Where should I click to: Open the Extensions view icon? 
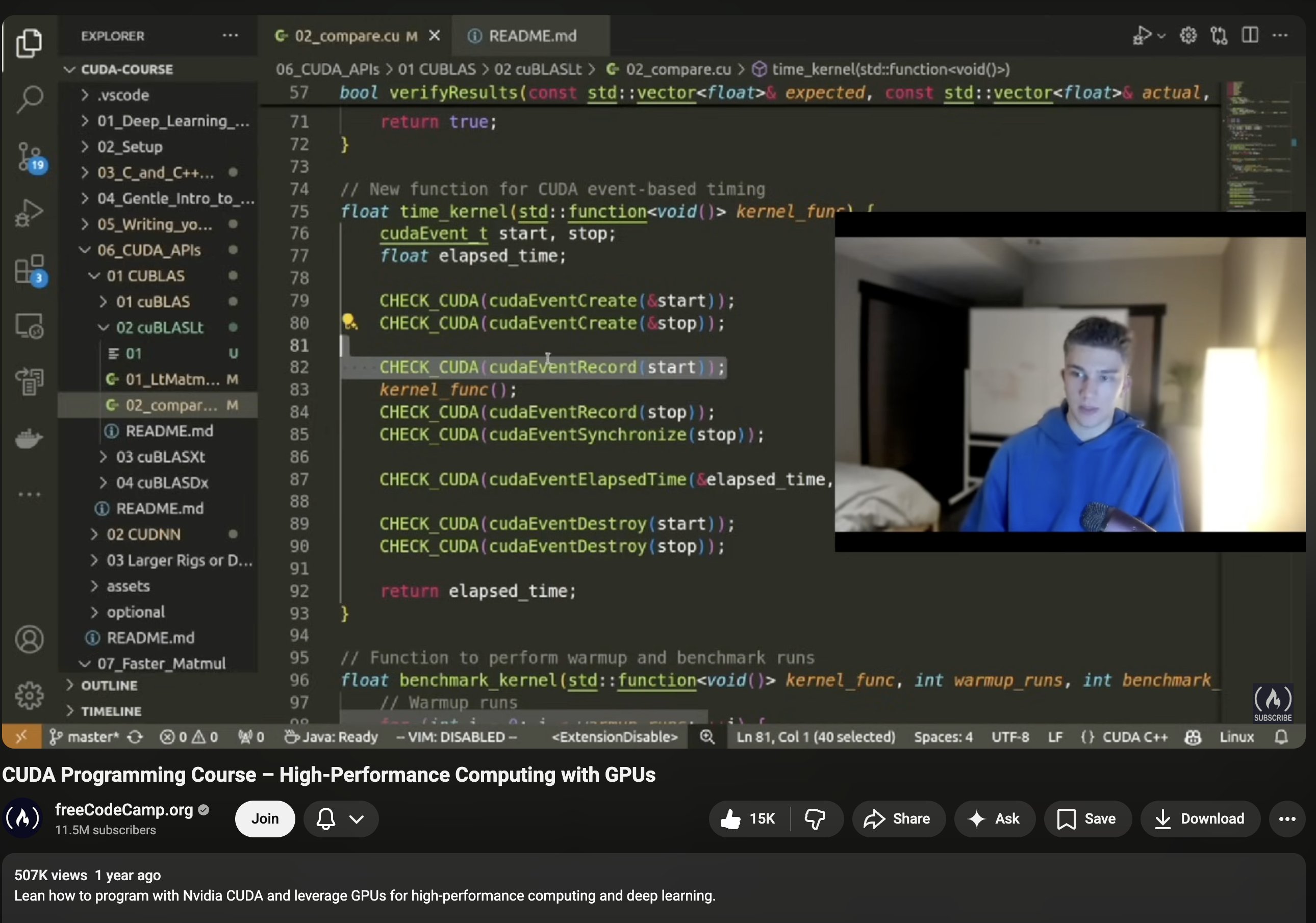tap(30, 269)
